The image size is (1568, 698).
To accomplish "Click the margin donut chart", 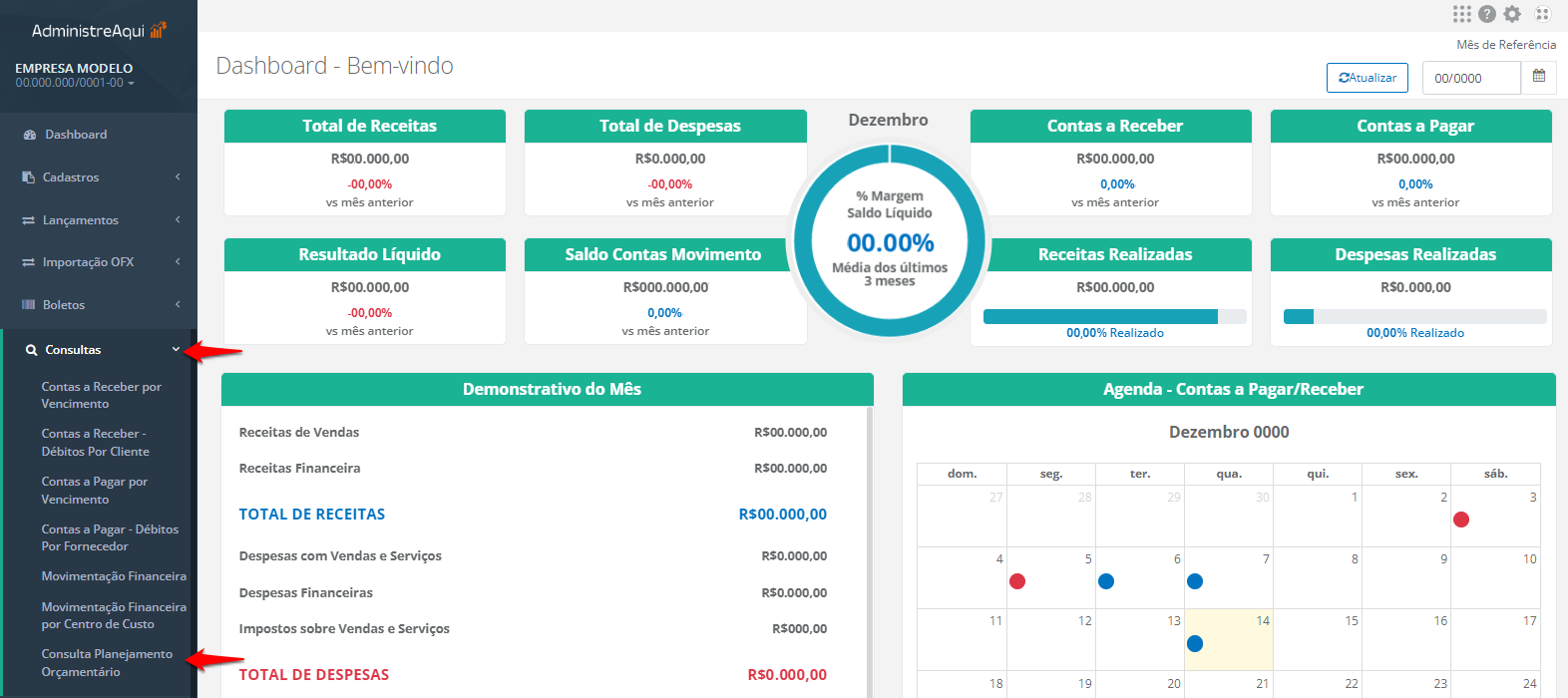I will [x=889, y=241].
